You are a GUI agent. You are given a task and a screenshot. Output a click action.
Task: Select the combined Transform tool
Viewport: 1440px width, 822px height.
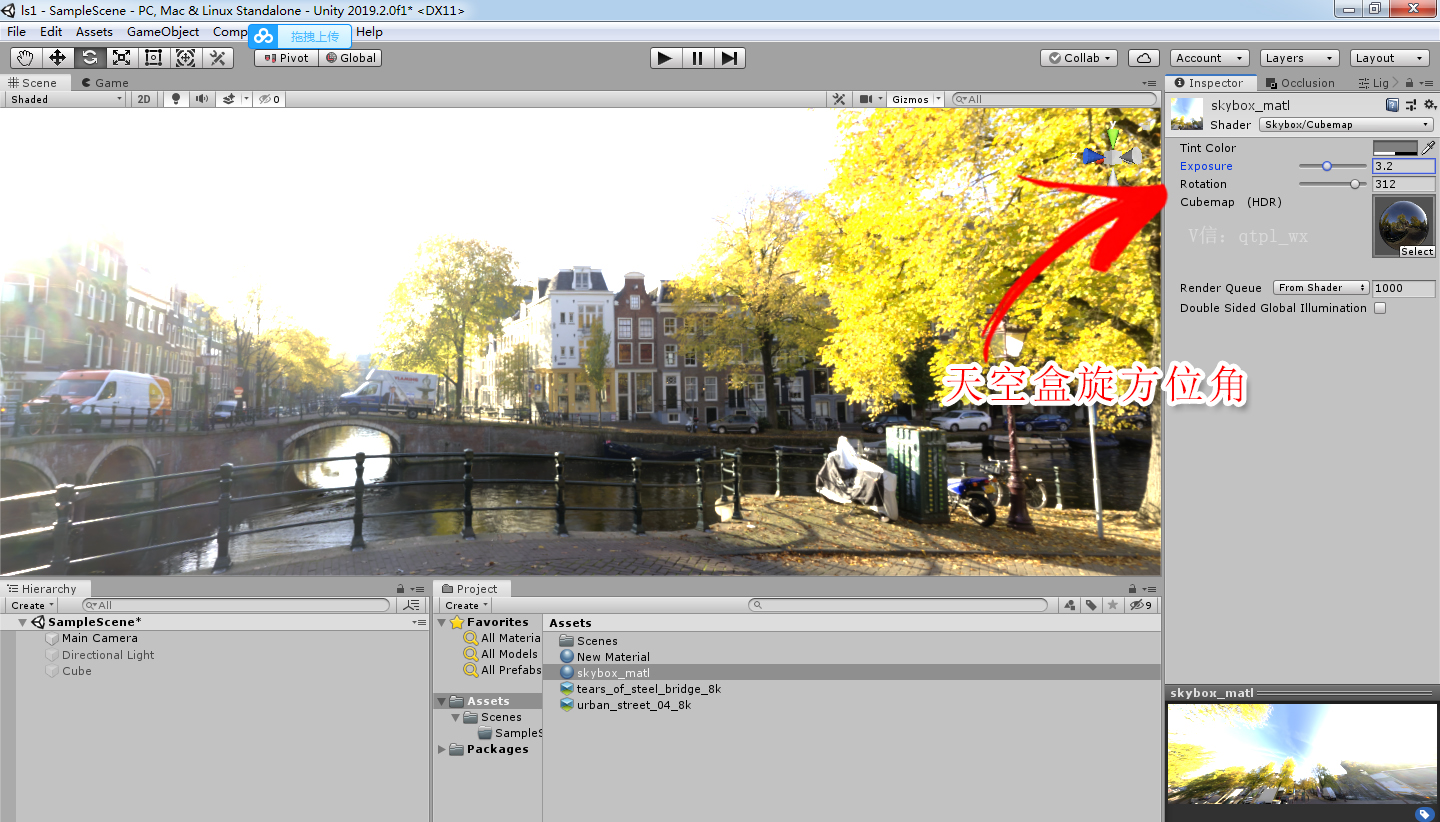(x=185, y=58)
